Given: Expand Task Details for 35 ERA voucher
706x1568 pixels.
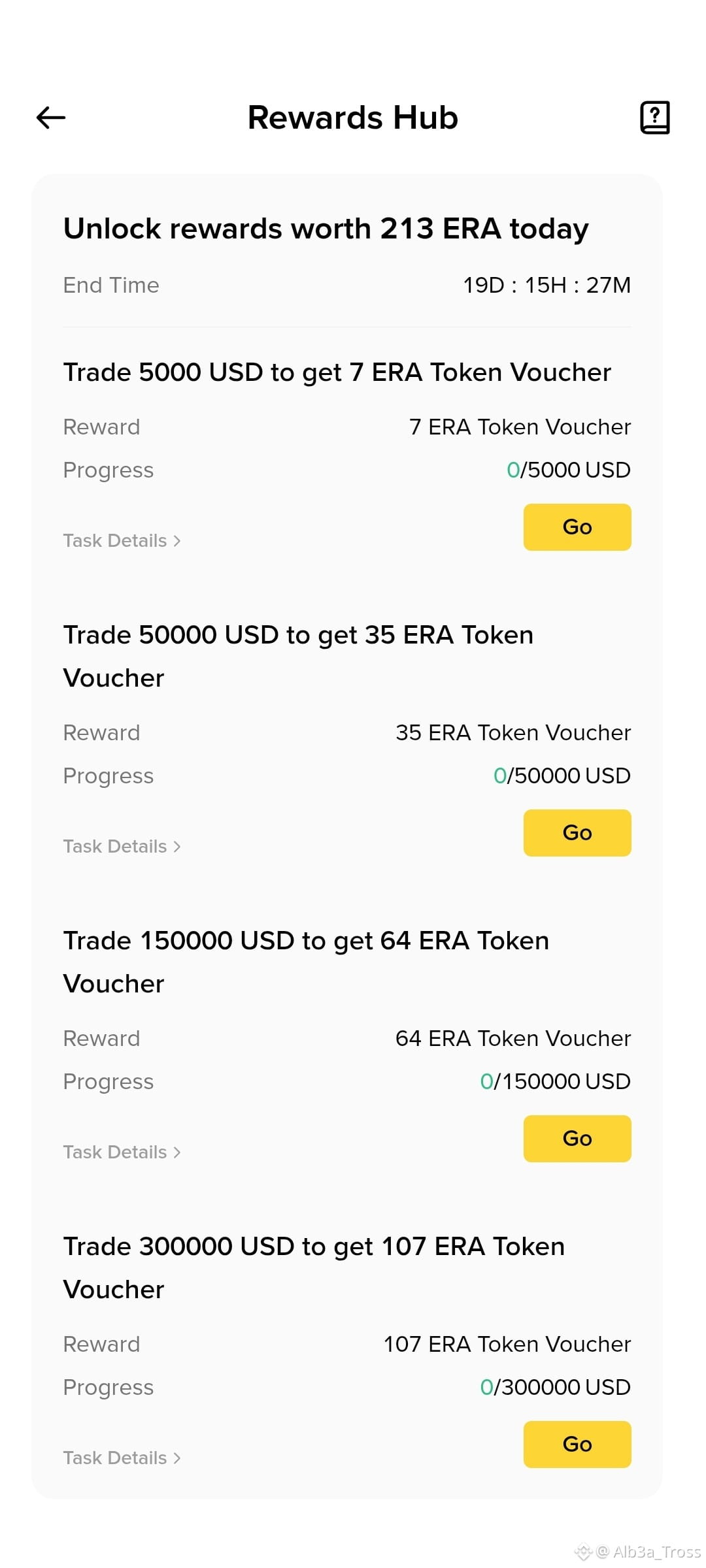Looking at the screenshot, I should point(122,847).
